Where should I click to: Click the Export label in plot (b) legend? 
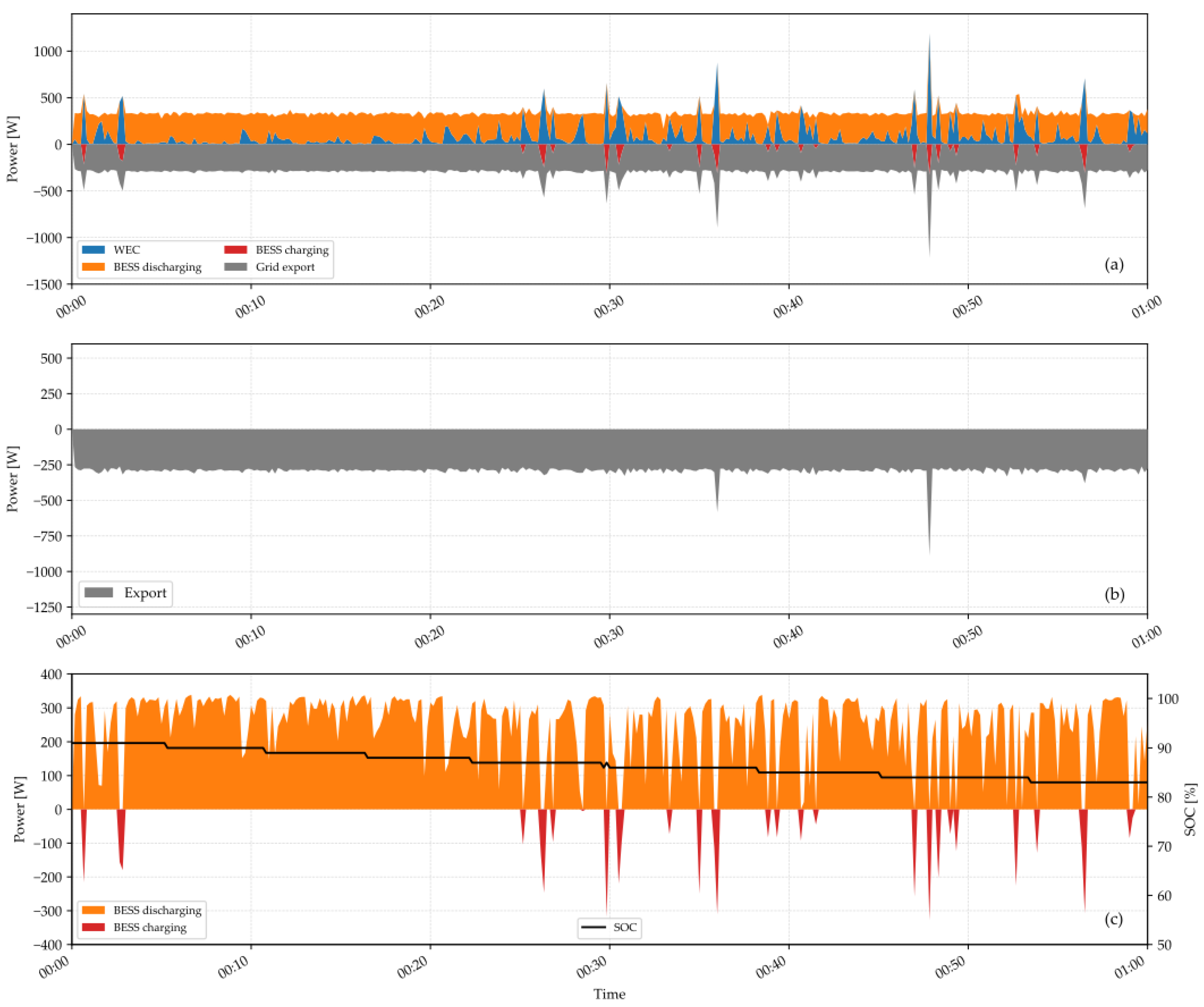point(145,593)
